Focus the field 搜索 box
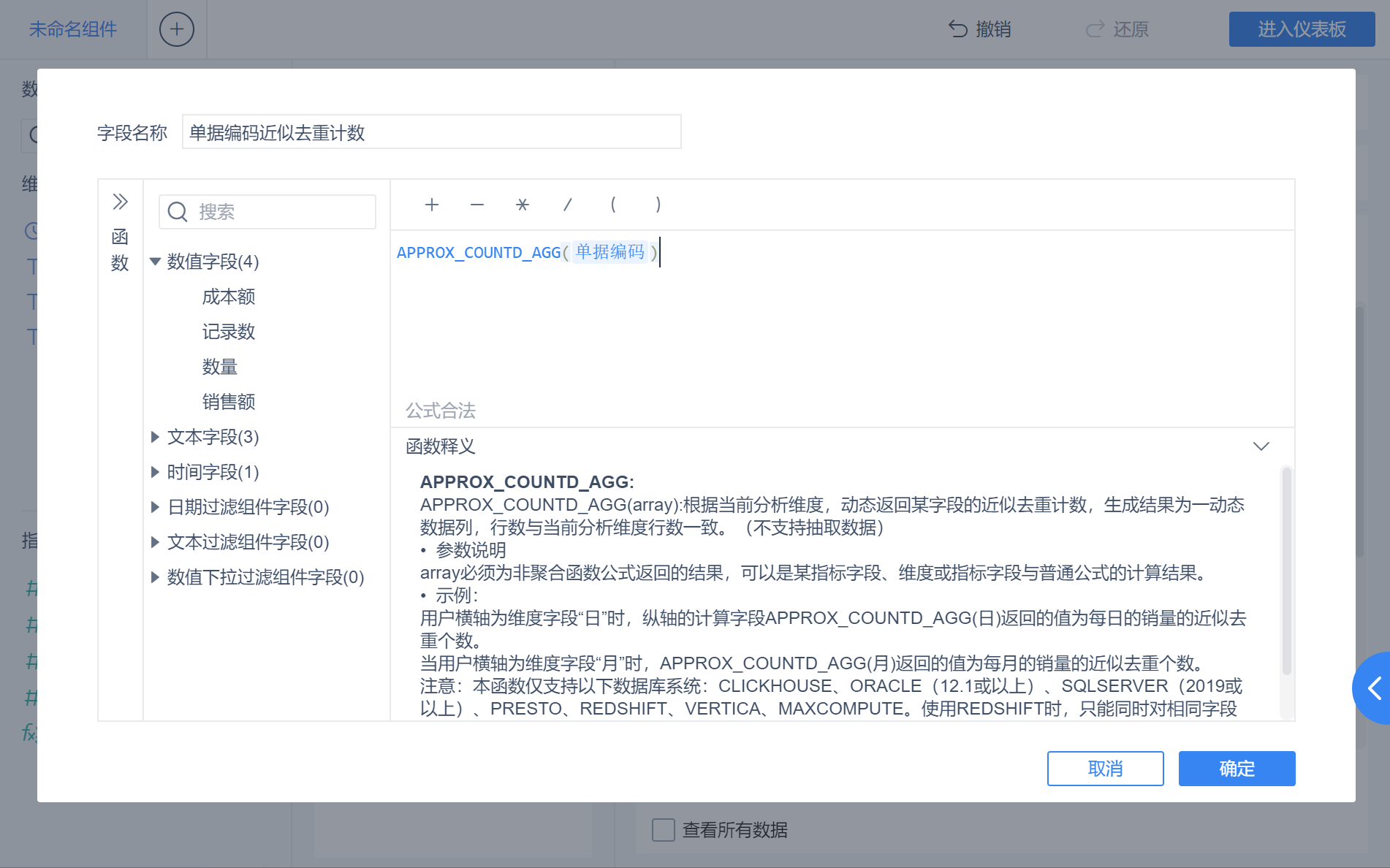The height and width of the screenshot is (868, 1390). (267, 212)
